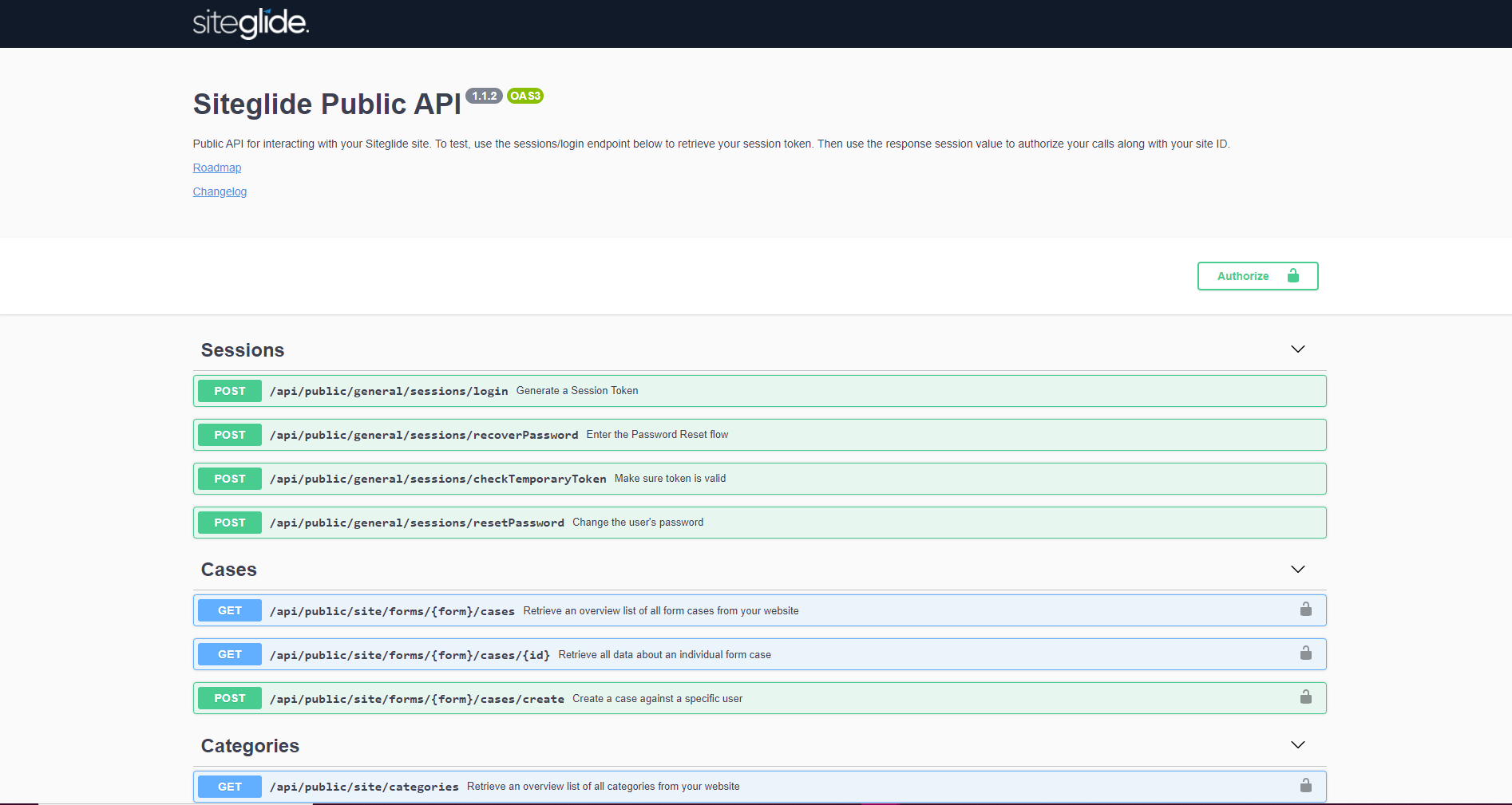Image resolution: width=1512 pixels, height=805 pixels.
Task: Click lock icon on GET forms/{form}/cases row
Action: [x=1306, y=610]
